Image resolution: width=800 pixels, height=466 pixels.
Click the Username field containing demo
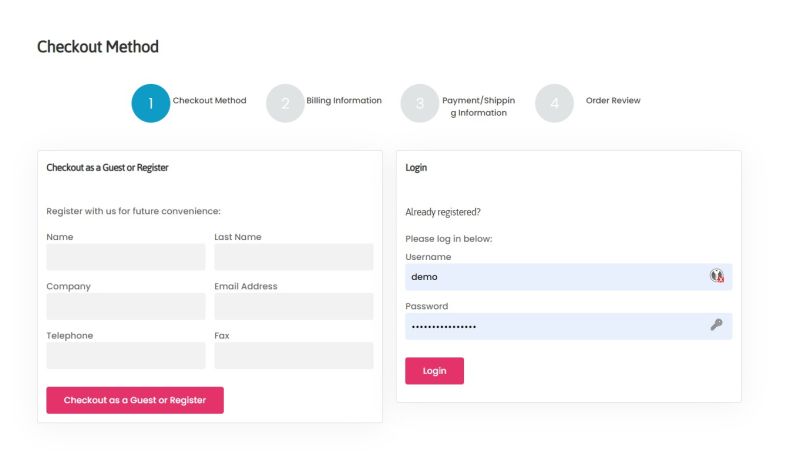(555, 277)
